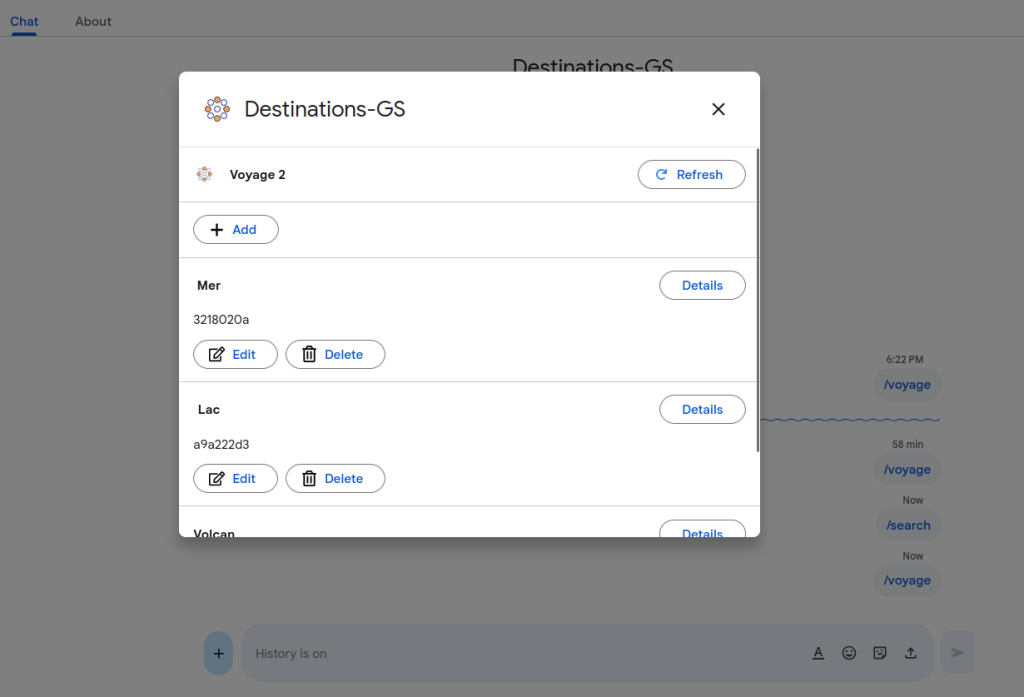Click the dialog's vertical scrollbar

pos(758,300)
